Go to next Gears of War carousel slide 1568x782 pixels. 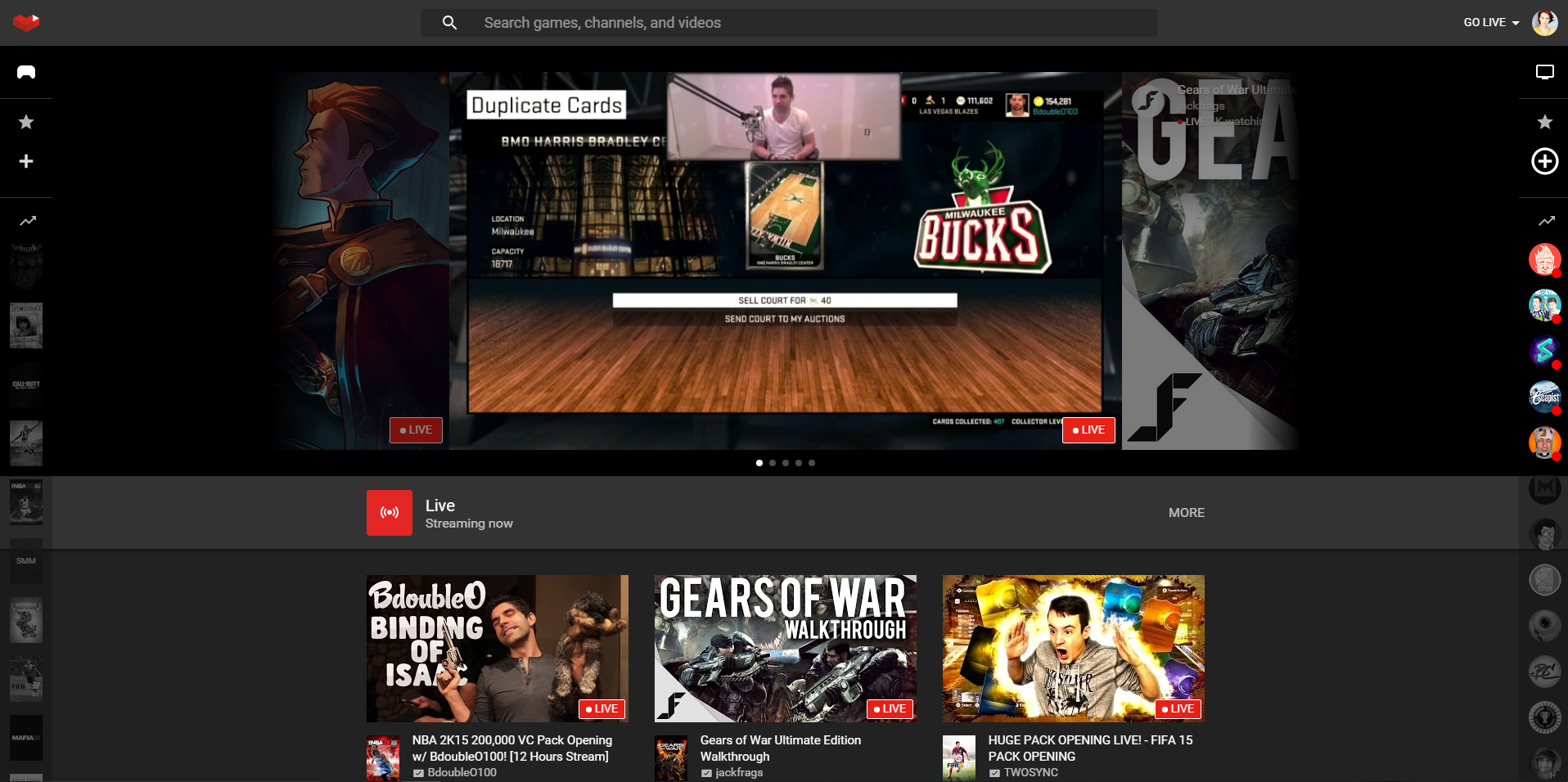(1210, 260)
